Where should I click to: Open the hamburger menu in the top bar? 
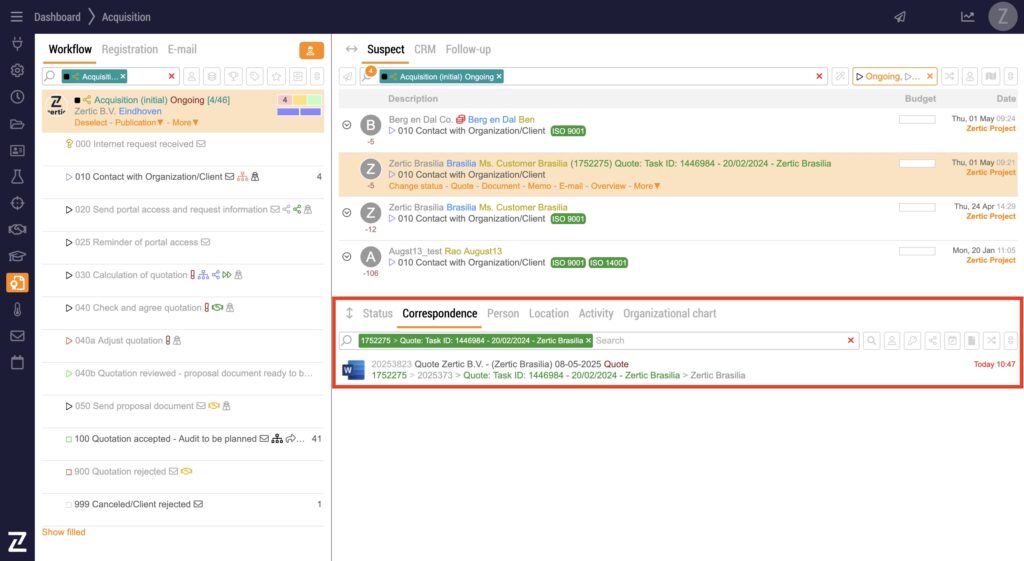coord(16,17)
